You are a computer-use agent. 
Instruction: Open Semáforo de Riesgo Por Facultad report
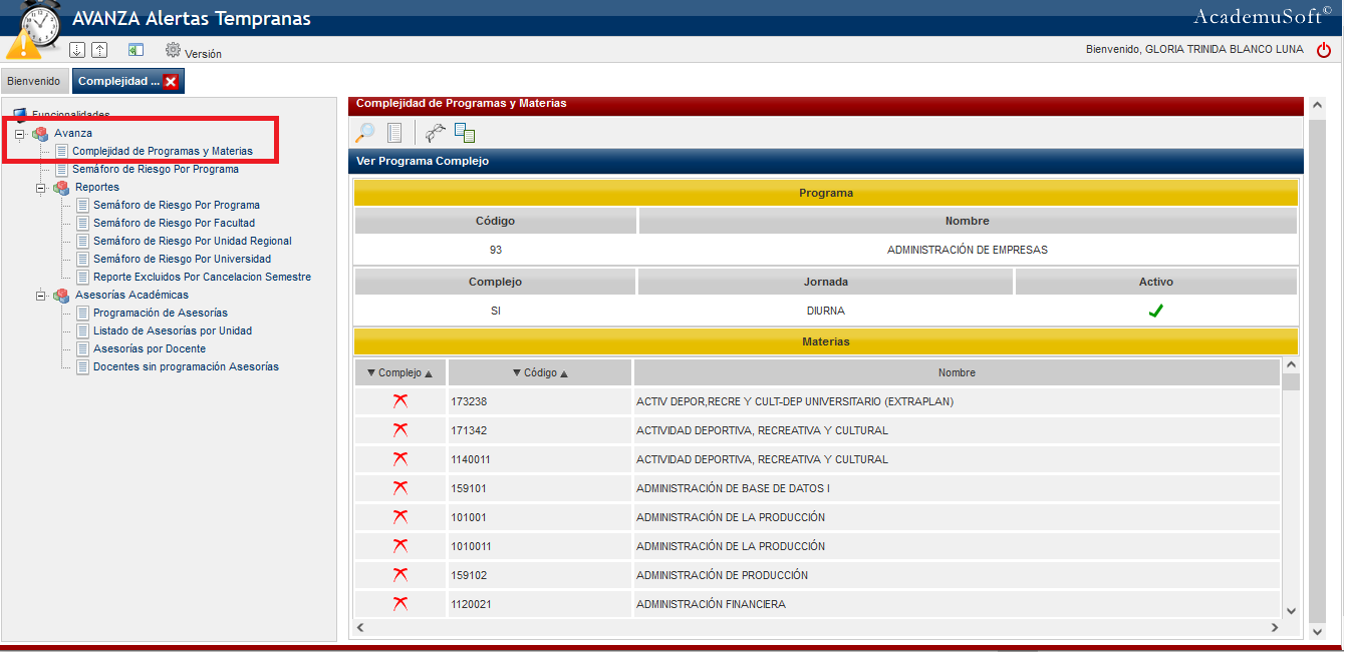point(174,223)
